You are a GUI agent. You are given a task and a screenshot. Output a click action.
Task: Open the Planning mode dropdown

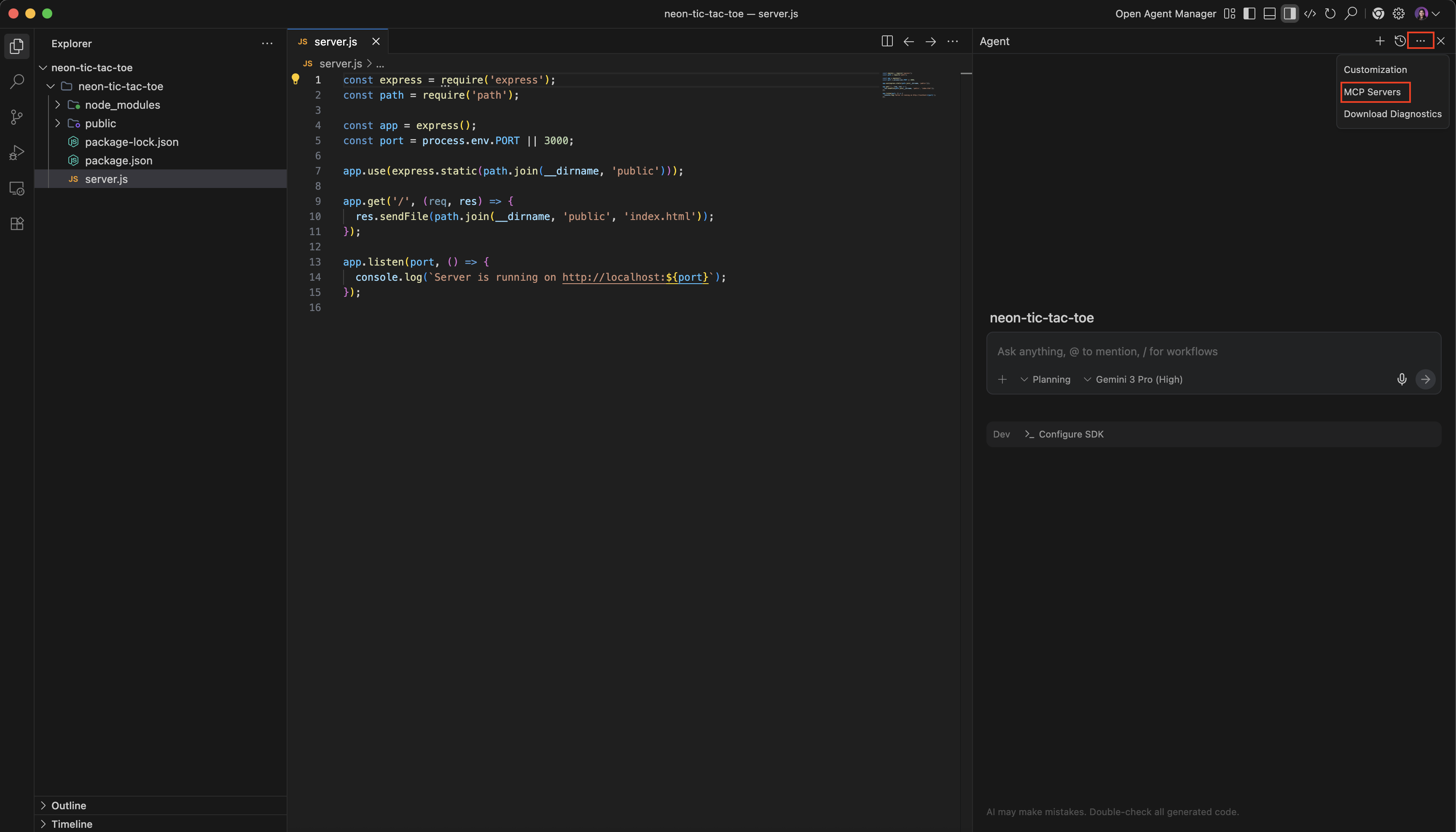[x=1046, y=379]
